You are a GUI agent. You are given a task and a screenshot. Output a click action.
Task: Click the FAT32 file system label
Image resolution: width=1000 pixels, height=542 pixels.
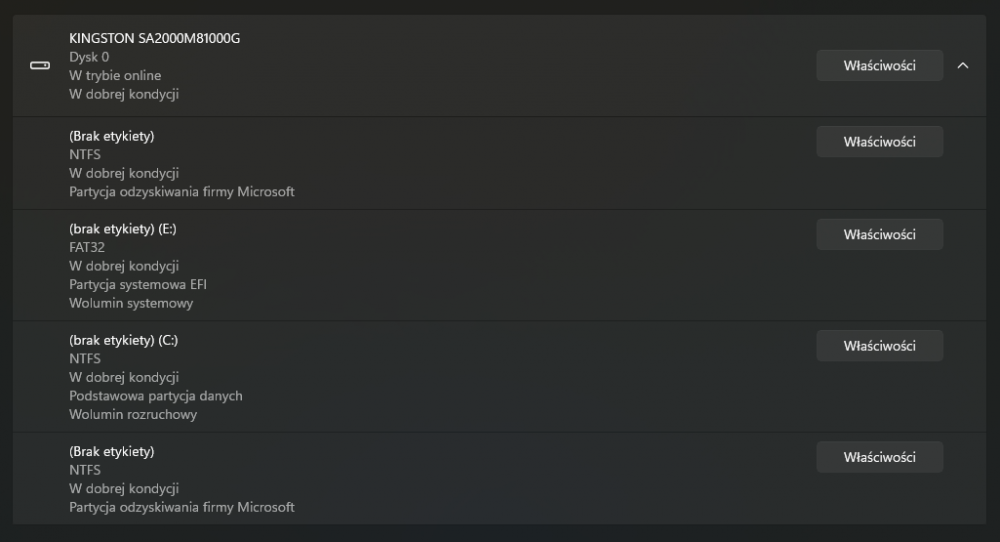pyautogui.click(x=87, y=247)
